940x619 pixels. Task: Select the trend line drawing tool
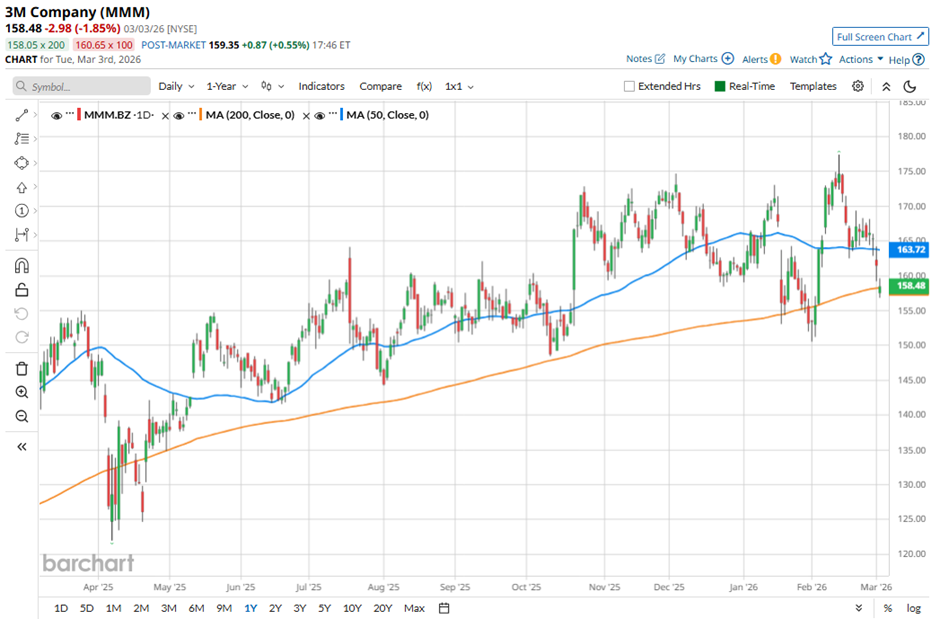[21, 116]
